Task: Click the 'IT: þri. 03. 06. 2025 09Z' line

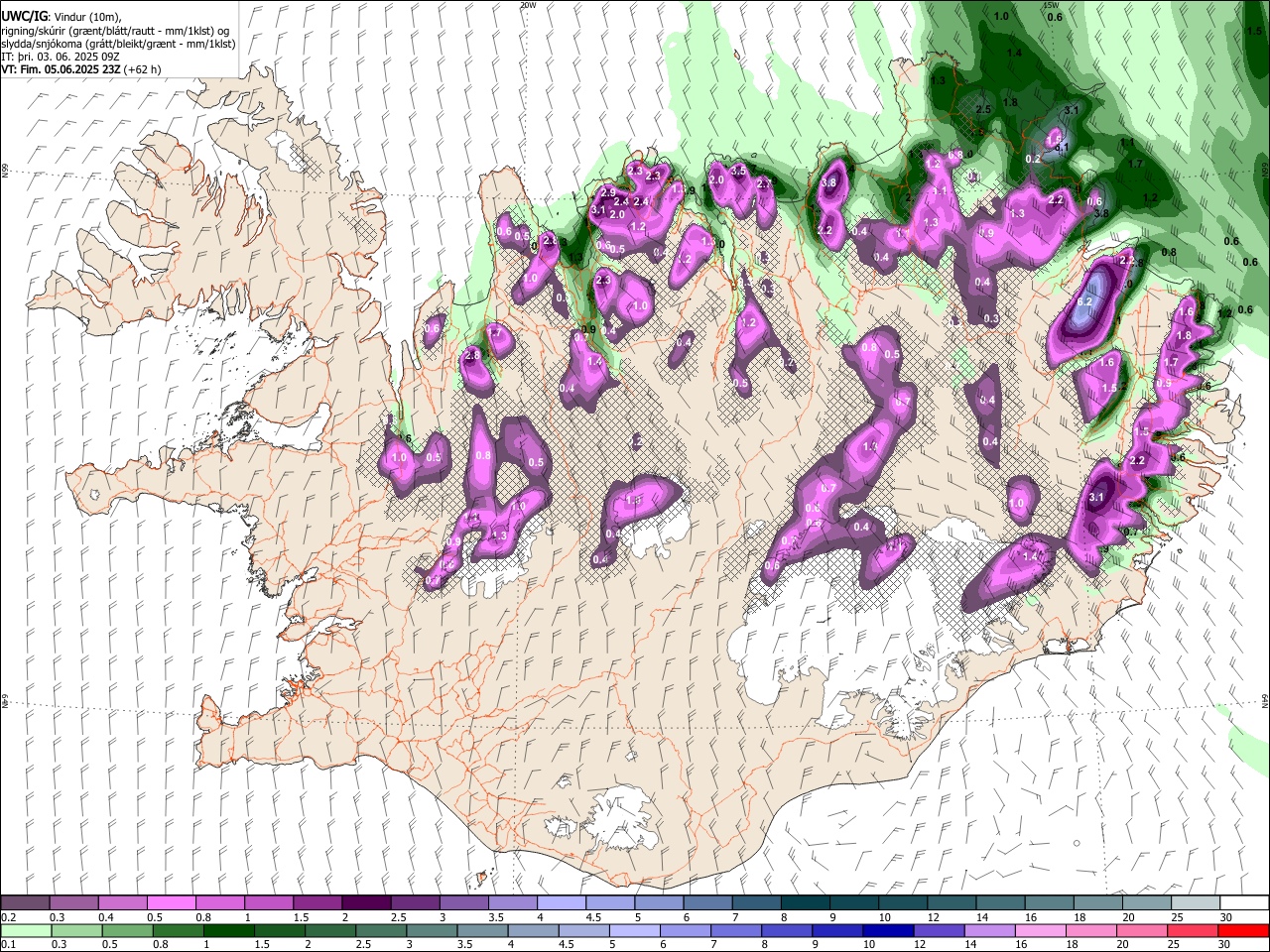Action: (x=60, y=57)
